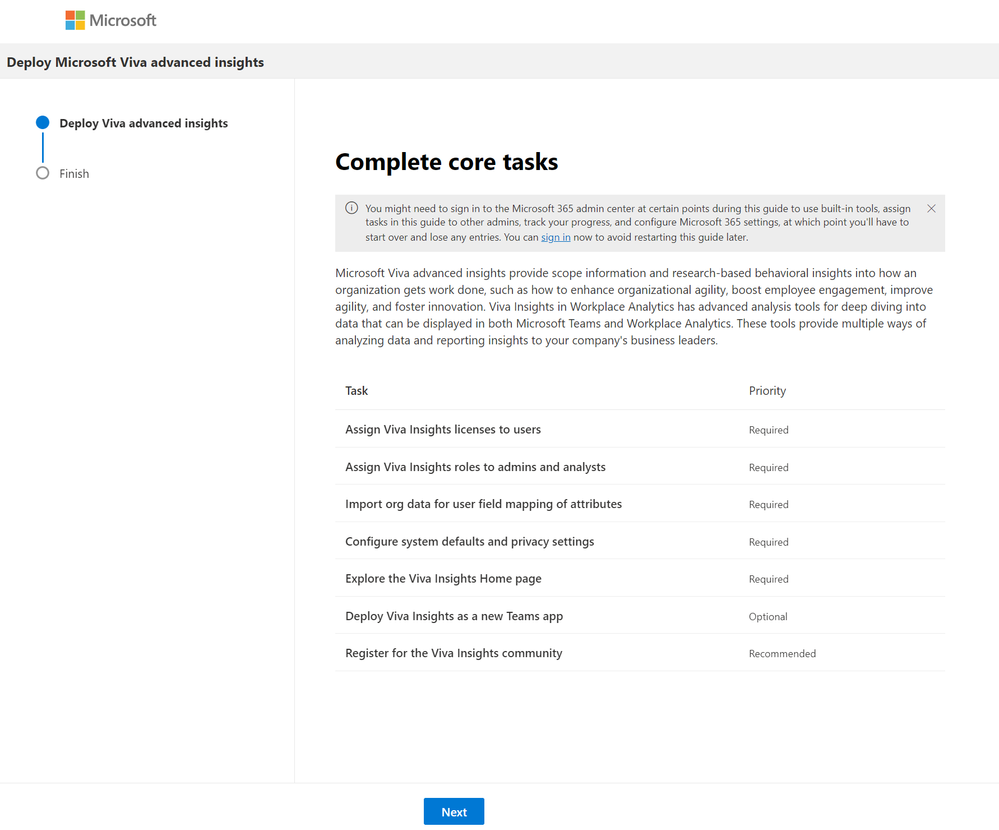Click Deploy Microsoft Viva advanced insights title
The width and height of the screenshot is (999, 830).
coord(135,62)
